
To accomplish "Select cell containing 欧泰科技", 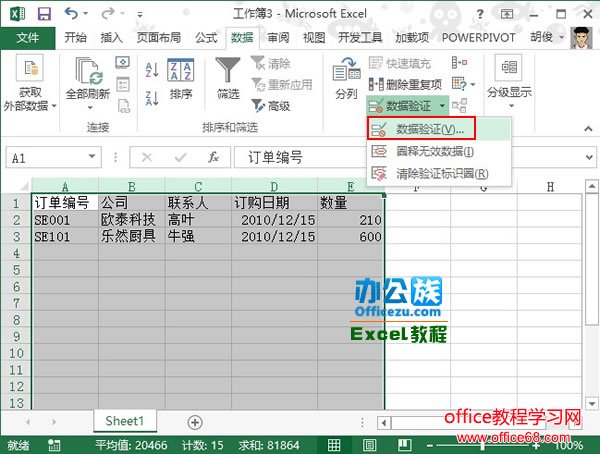I will click(132, 220).
